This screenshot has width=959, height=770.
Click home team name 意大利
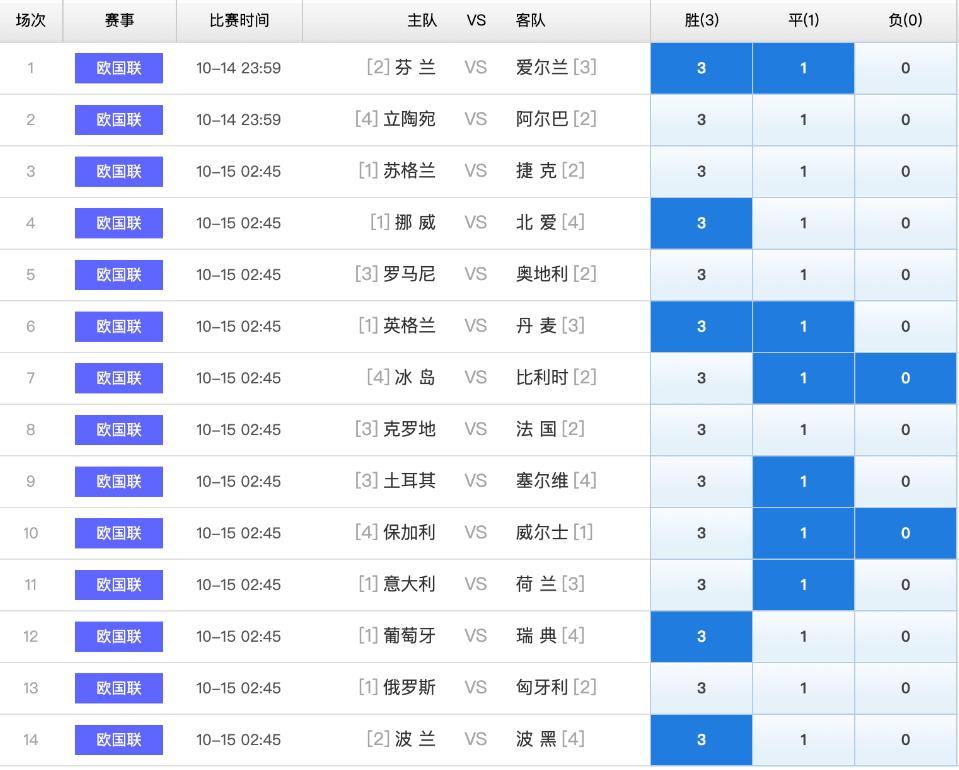pyautogui.click(x=409, y=584)
